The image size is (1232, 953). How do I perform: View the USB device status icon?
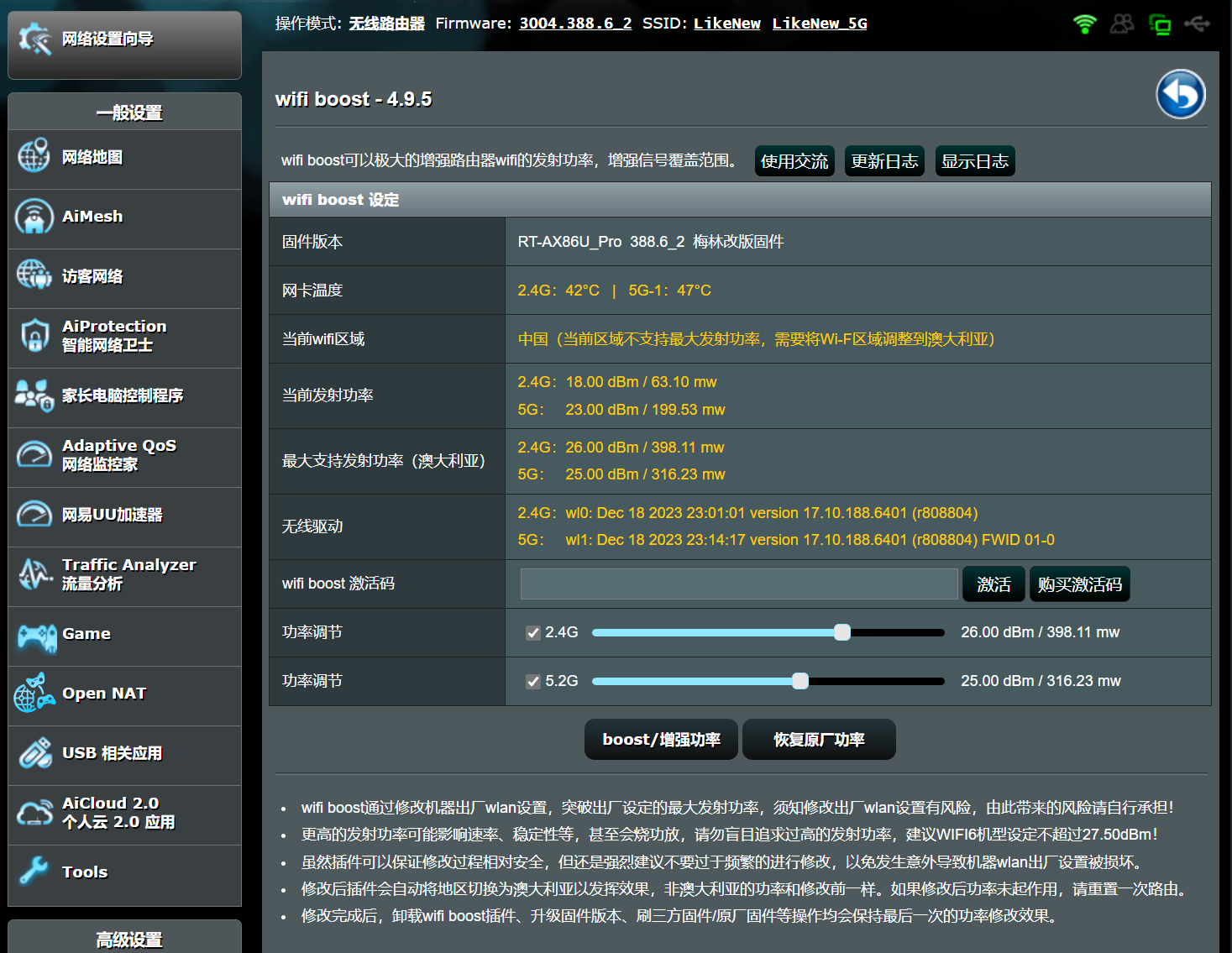(1197, 24)
